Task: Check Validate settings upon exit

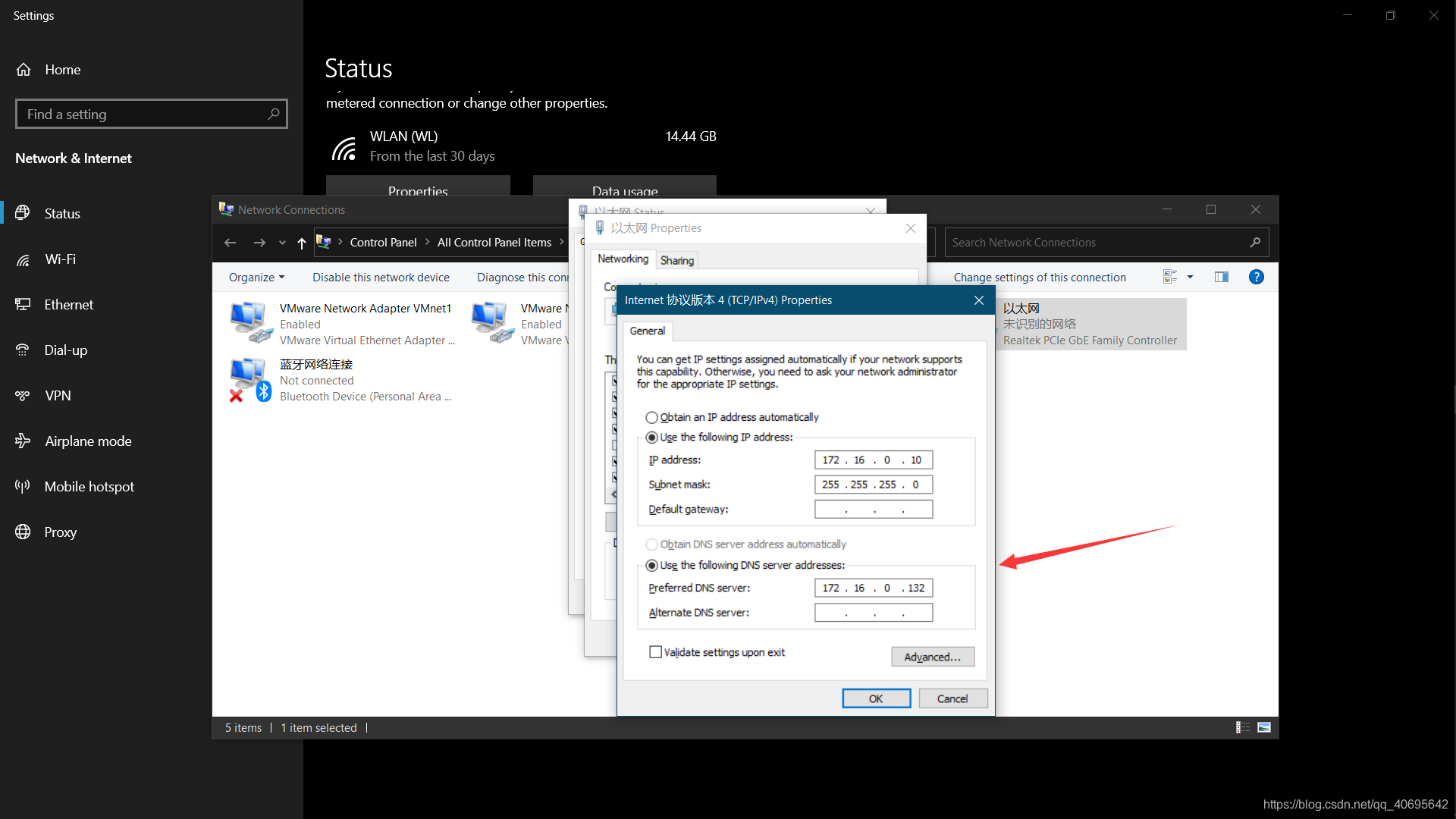Action: (x=656, y=652)
